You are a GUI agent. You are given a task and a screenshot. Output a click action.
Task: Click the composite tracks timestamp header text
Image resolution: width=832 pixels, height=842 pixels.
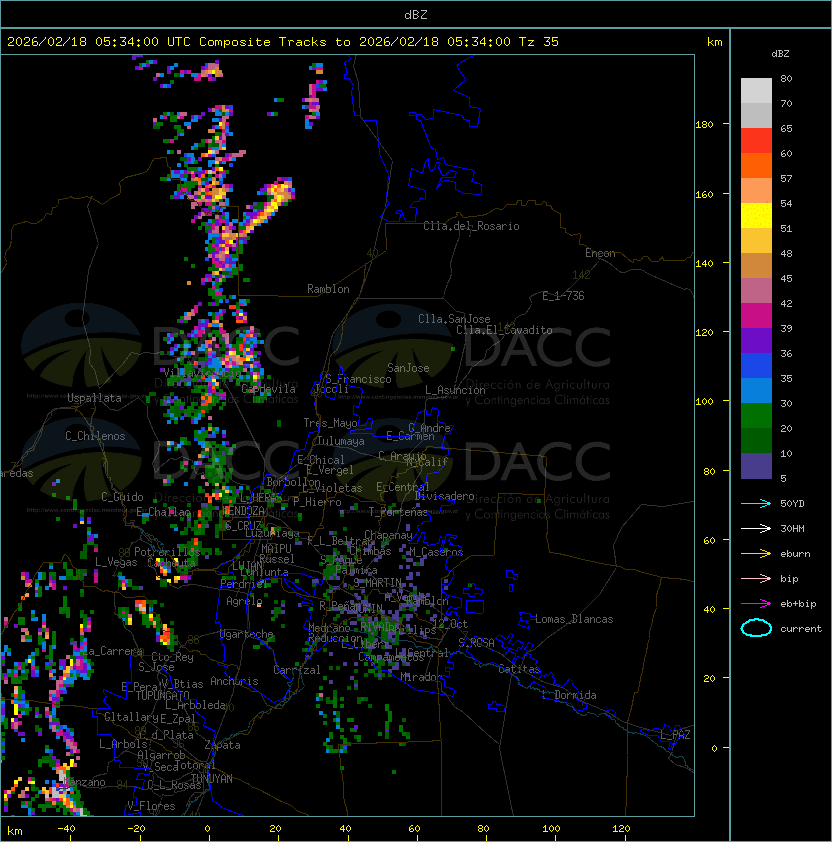tap(283, 42)
